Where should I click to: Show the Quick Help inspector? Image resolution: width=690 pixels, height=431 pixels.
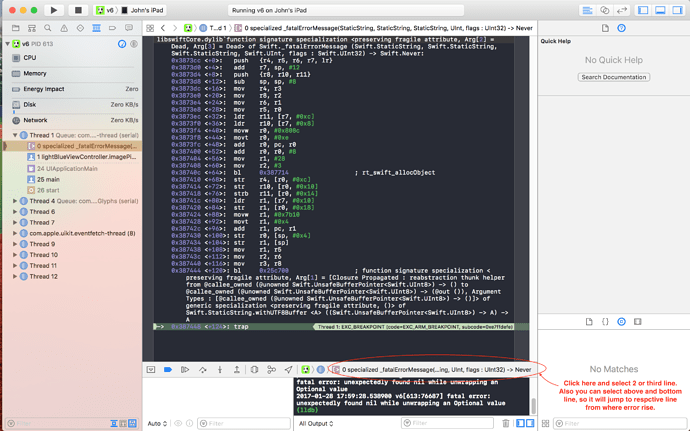[621, 28]
